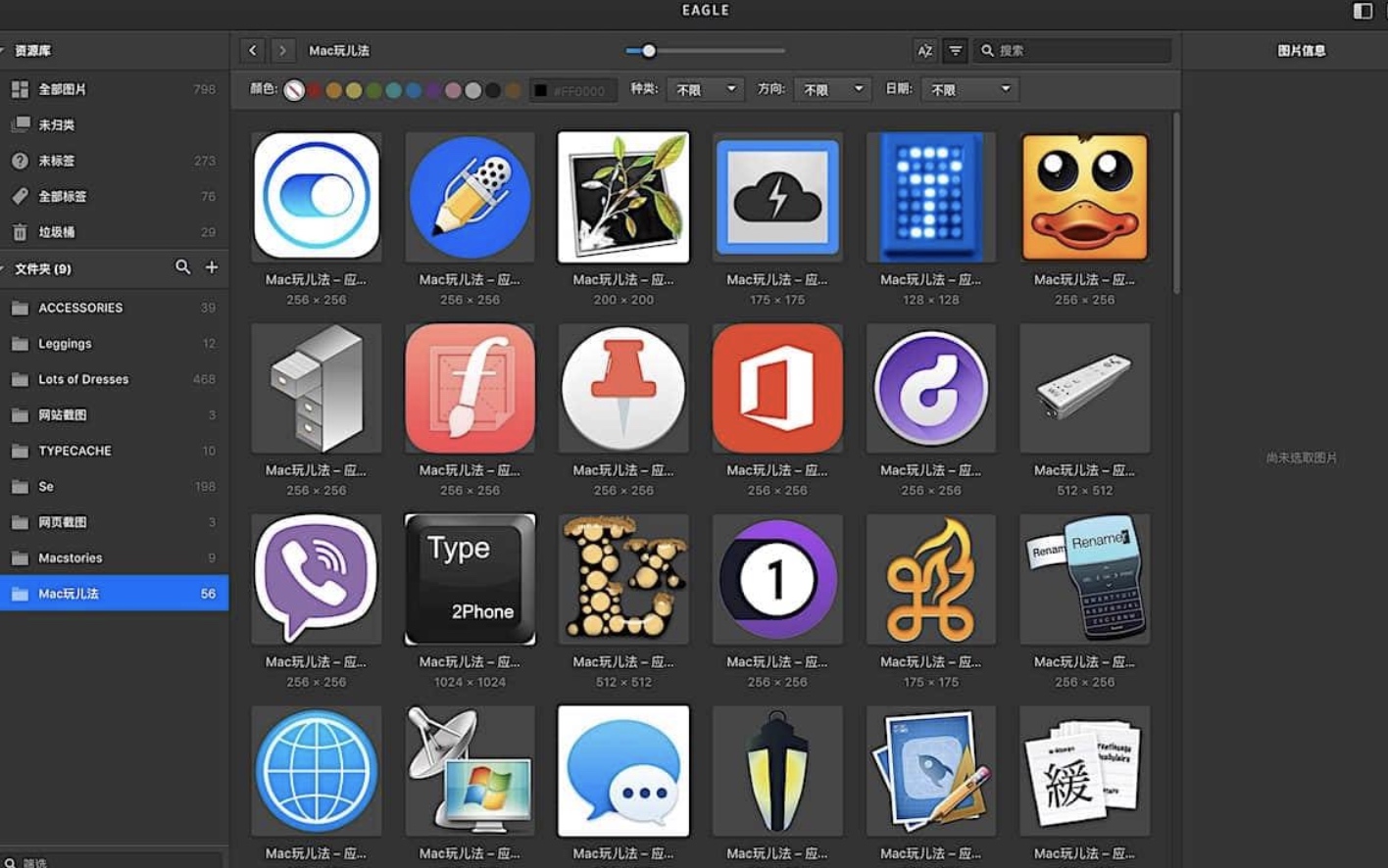Open the 方向 orientation dropdown

832,89
